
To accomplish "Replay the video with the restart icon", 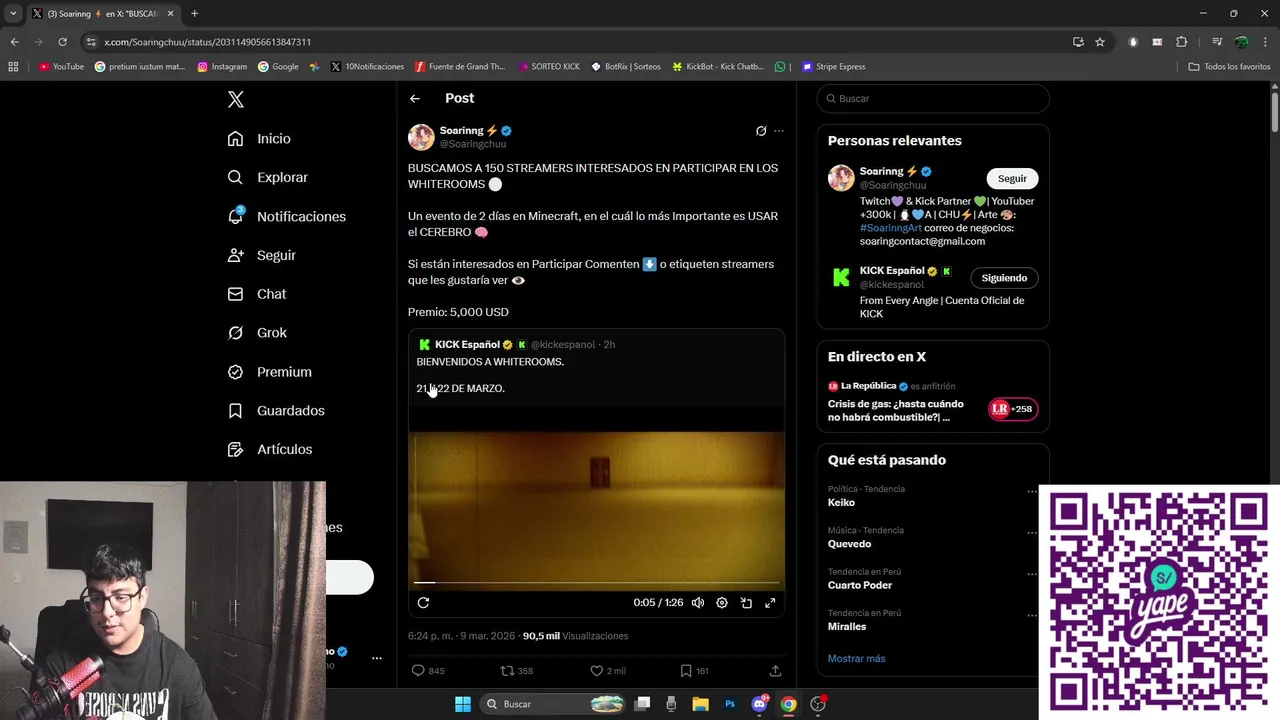I will [x=423, y=603].
